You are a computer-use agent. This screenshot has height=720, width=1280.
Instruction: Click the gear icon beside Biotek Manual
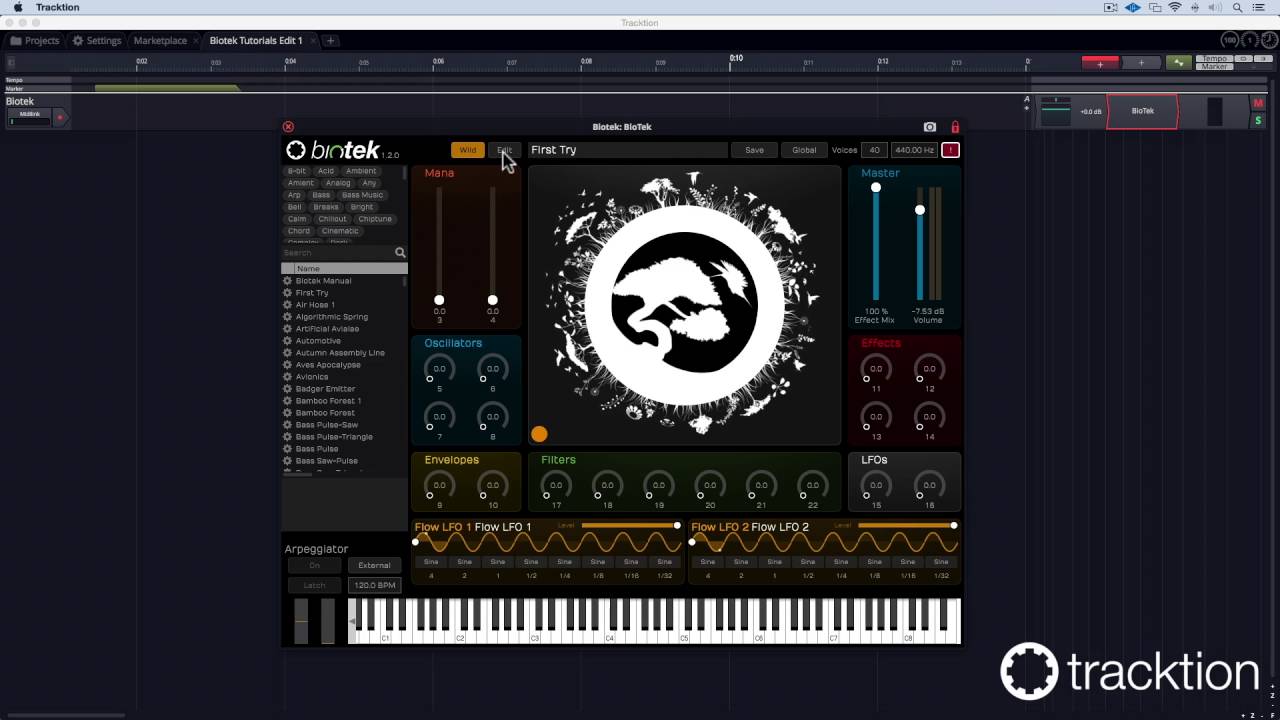288,281
